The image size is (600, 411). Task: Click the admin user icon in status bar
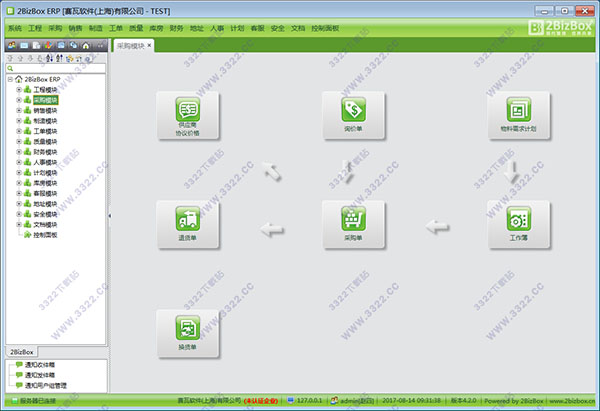[334, 400]
